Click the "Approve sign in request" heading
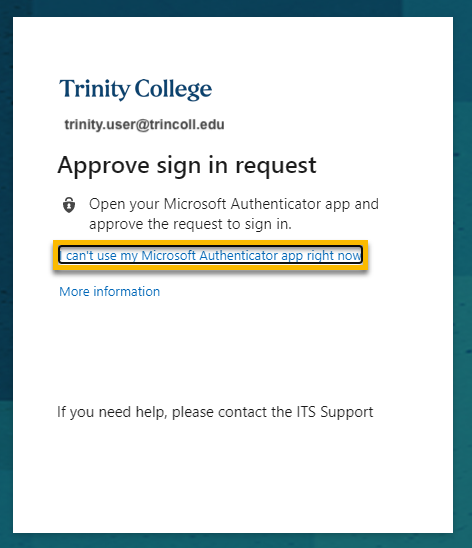 pos(187,166)
